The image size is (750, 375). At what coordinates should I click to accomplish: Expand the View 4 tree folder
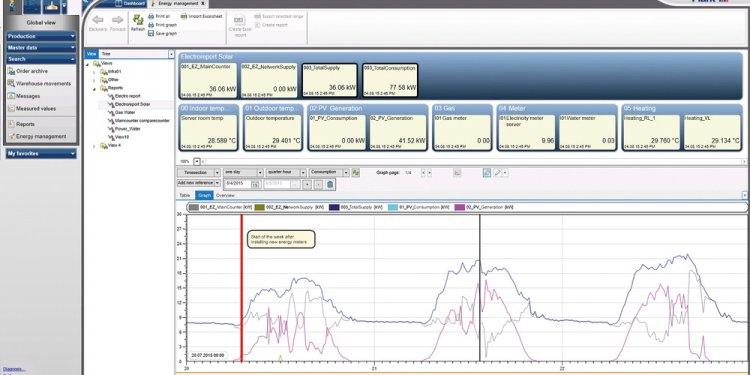94,145
